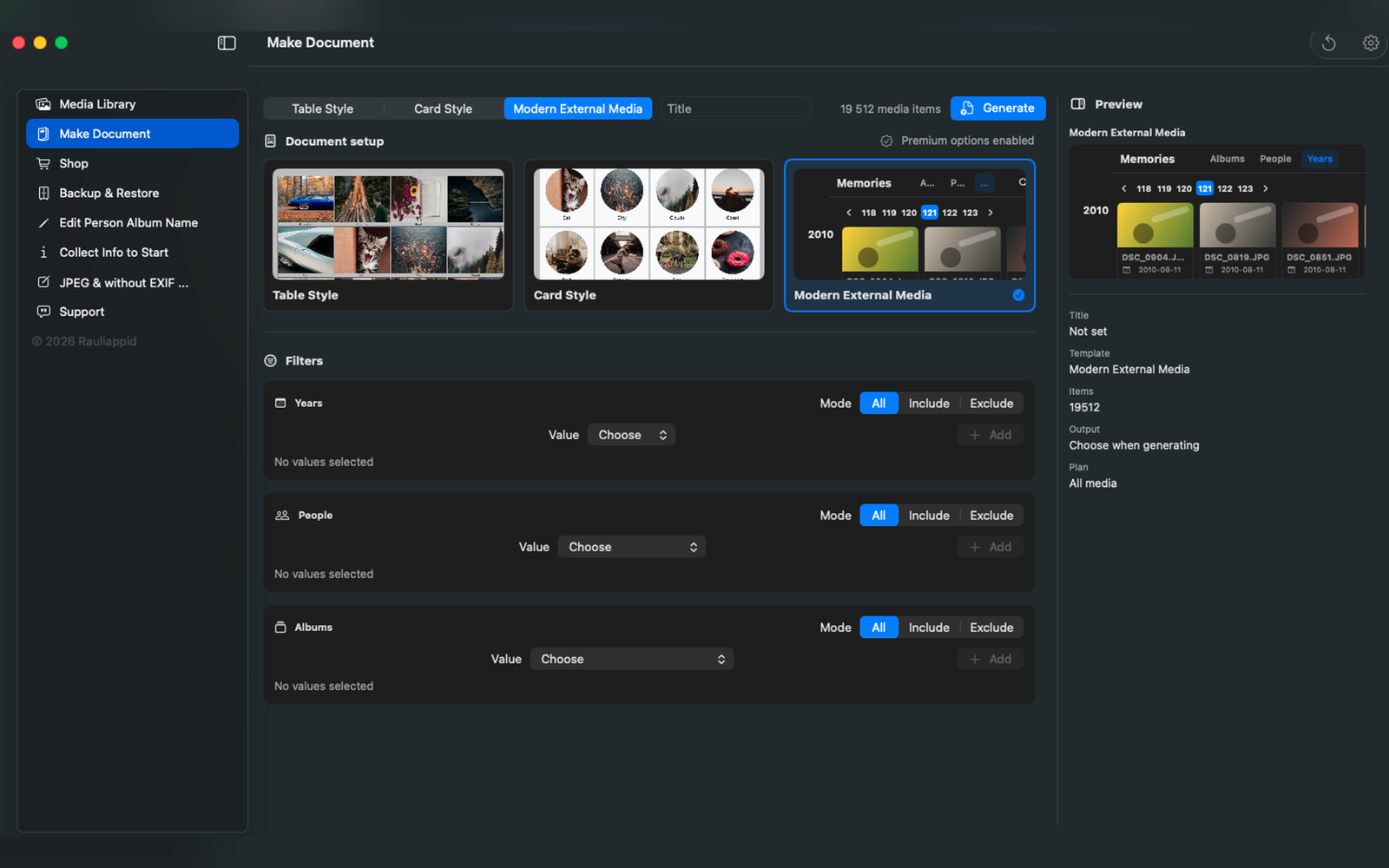
Task: Click Document setup section icon
Action: [270, 141]
